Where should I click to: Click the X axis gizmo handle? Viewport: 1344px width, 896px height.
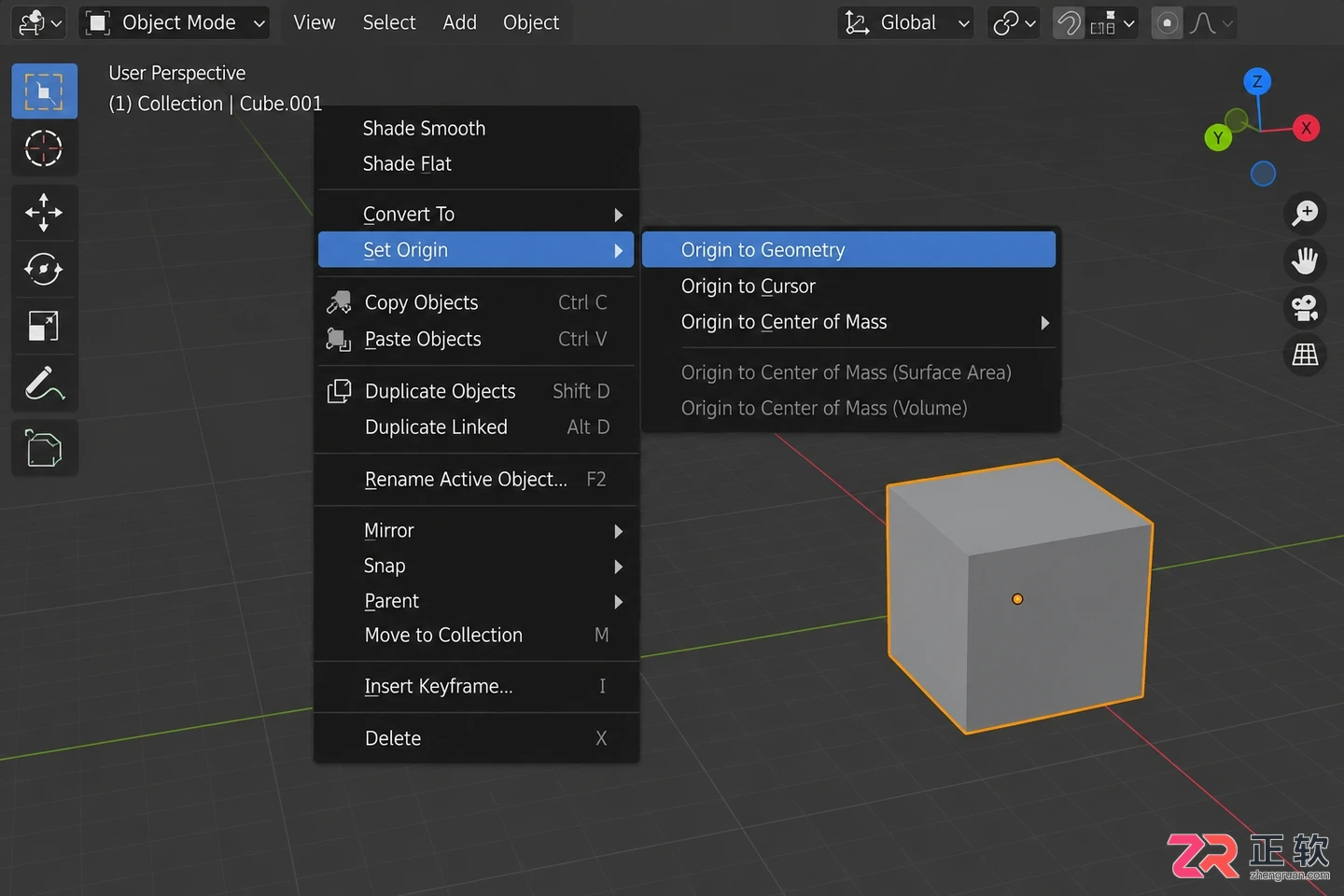[x=1306, y=129]
